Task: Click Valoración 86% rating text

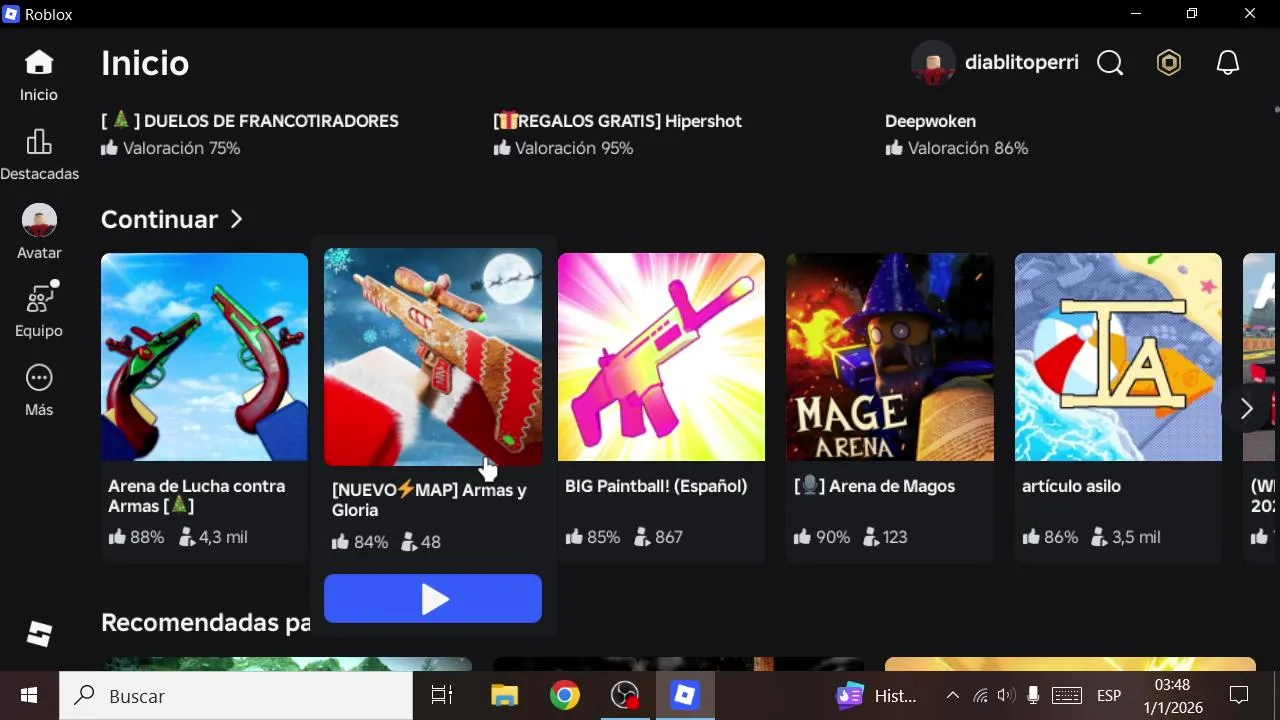Action: [956, 148]
